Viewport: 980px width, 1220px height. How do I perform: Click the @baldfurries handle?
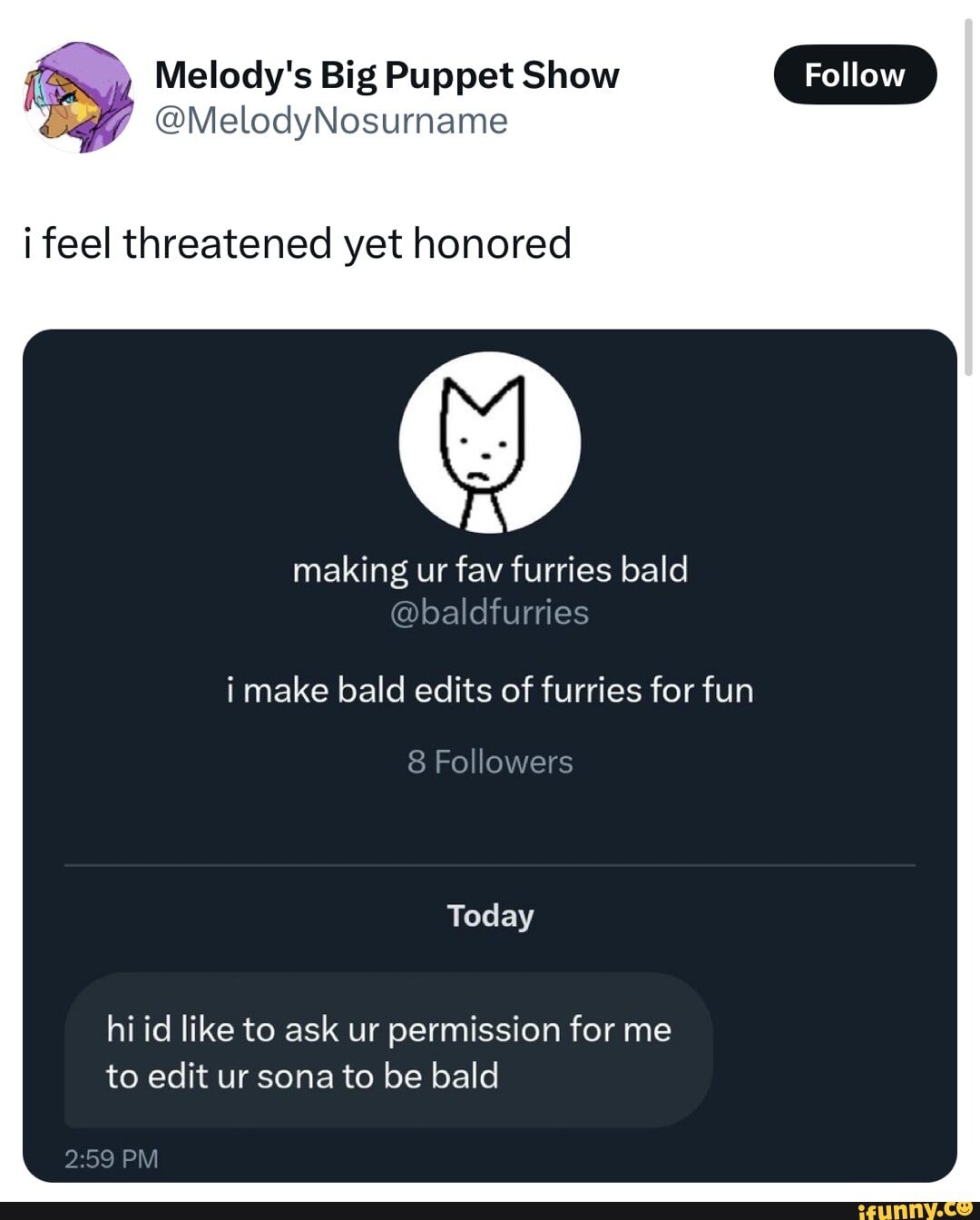coord(490,613)
